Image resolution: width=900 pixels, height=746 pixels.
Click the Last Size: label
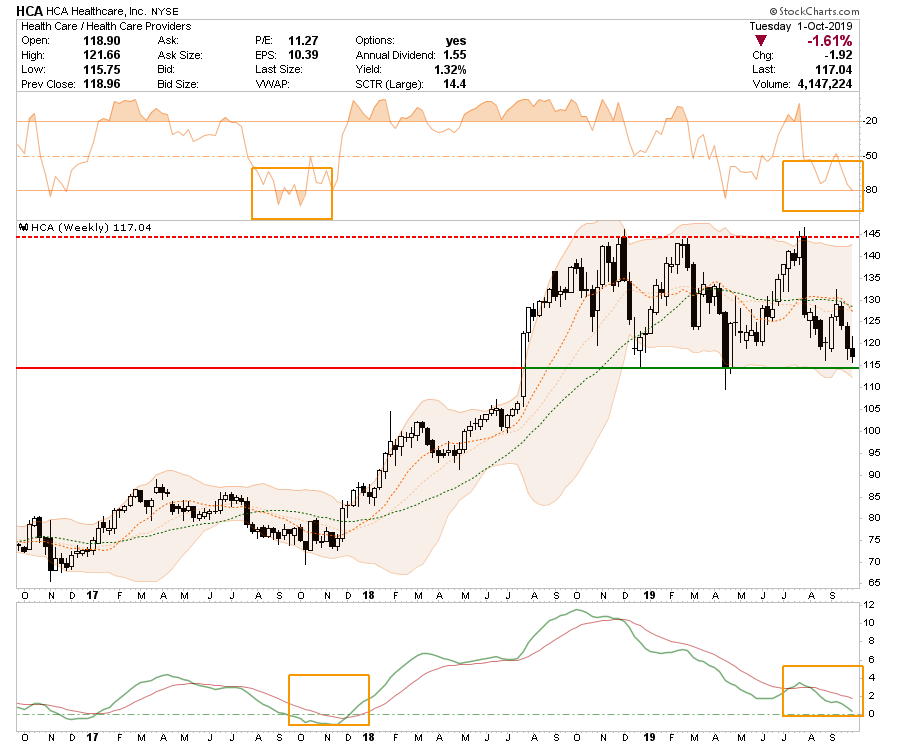click(x=279, y=69)
